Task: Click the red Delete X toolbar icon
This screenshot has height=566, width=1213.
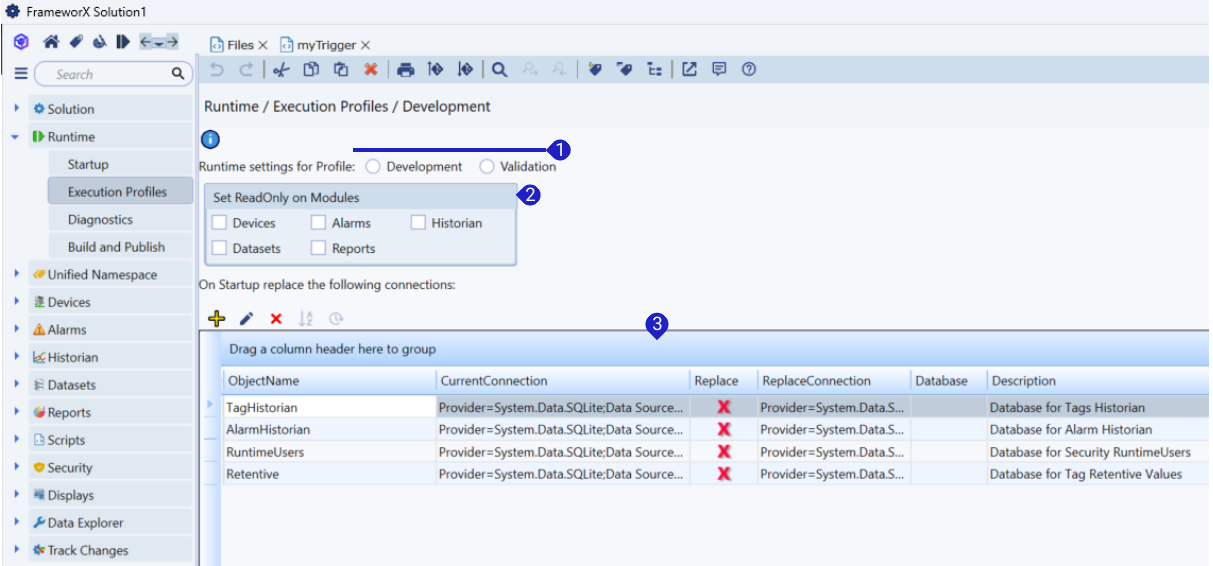Action: click(x=370, y=70)
